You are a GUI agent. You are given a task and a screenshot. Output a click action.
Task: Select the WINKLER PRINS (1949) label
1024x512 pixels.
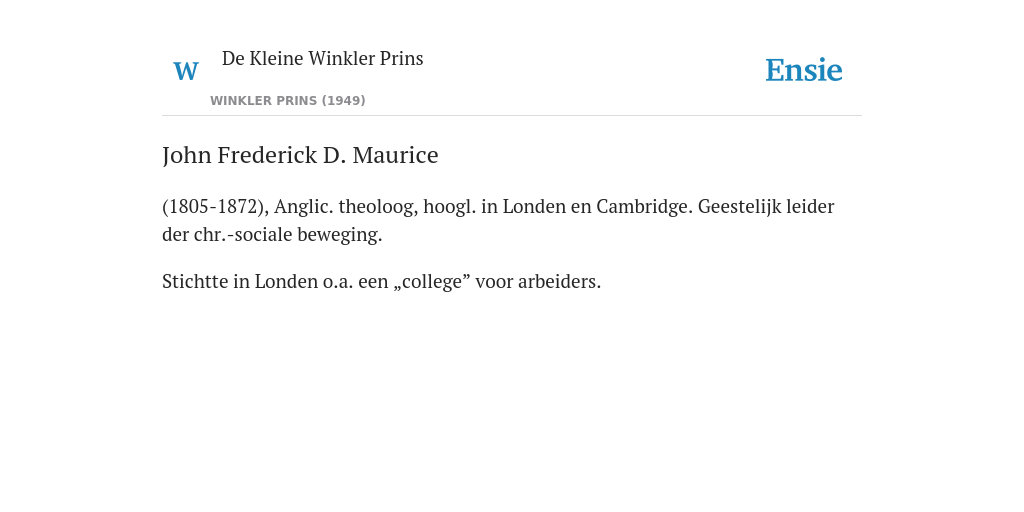click(x=288, y=101)
